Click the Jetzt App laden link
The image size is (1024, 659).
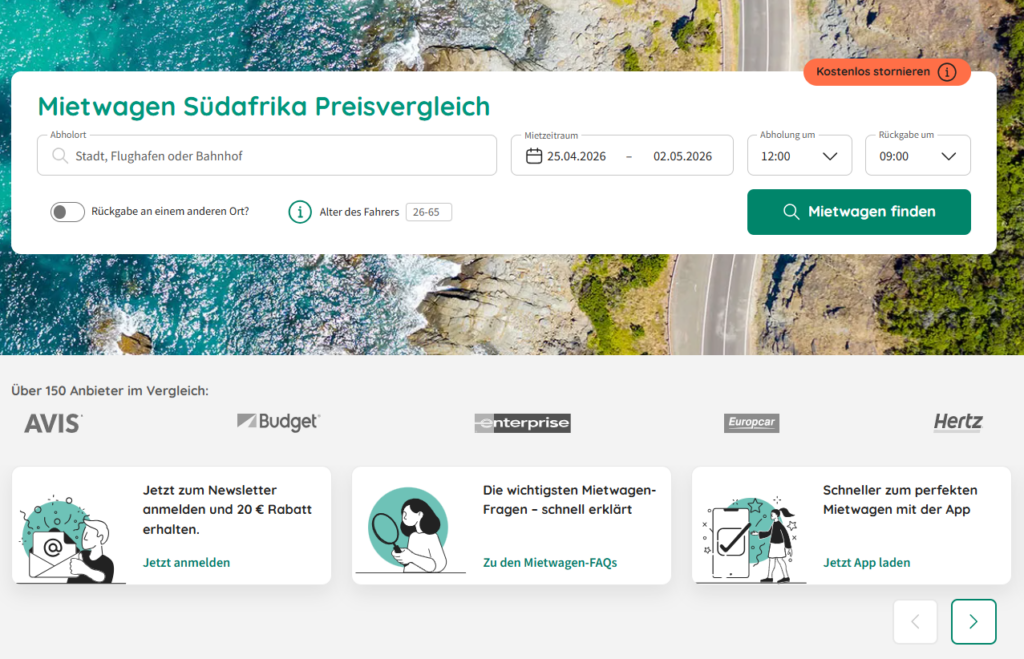click(867, 562)
